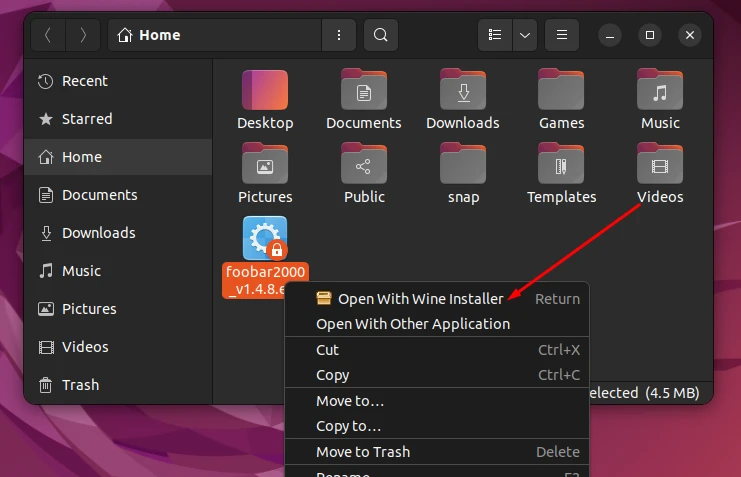Open Documents in the sidebar
Image resolution: width=741 pixels, height=477 pixels.
pos(118,195)
